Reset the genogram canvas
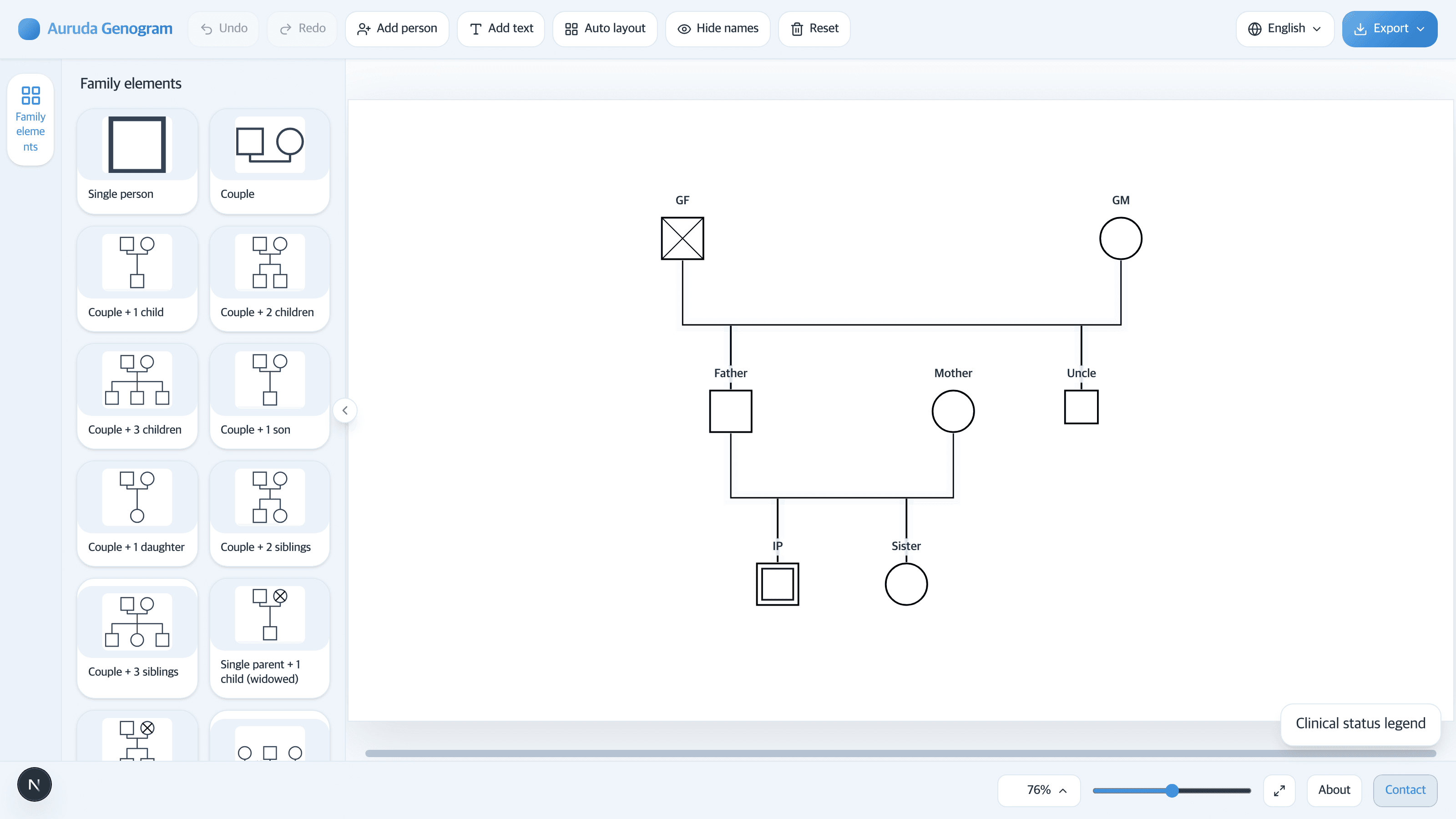Viewport: 1456px width, 819px height. [814, 28]
